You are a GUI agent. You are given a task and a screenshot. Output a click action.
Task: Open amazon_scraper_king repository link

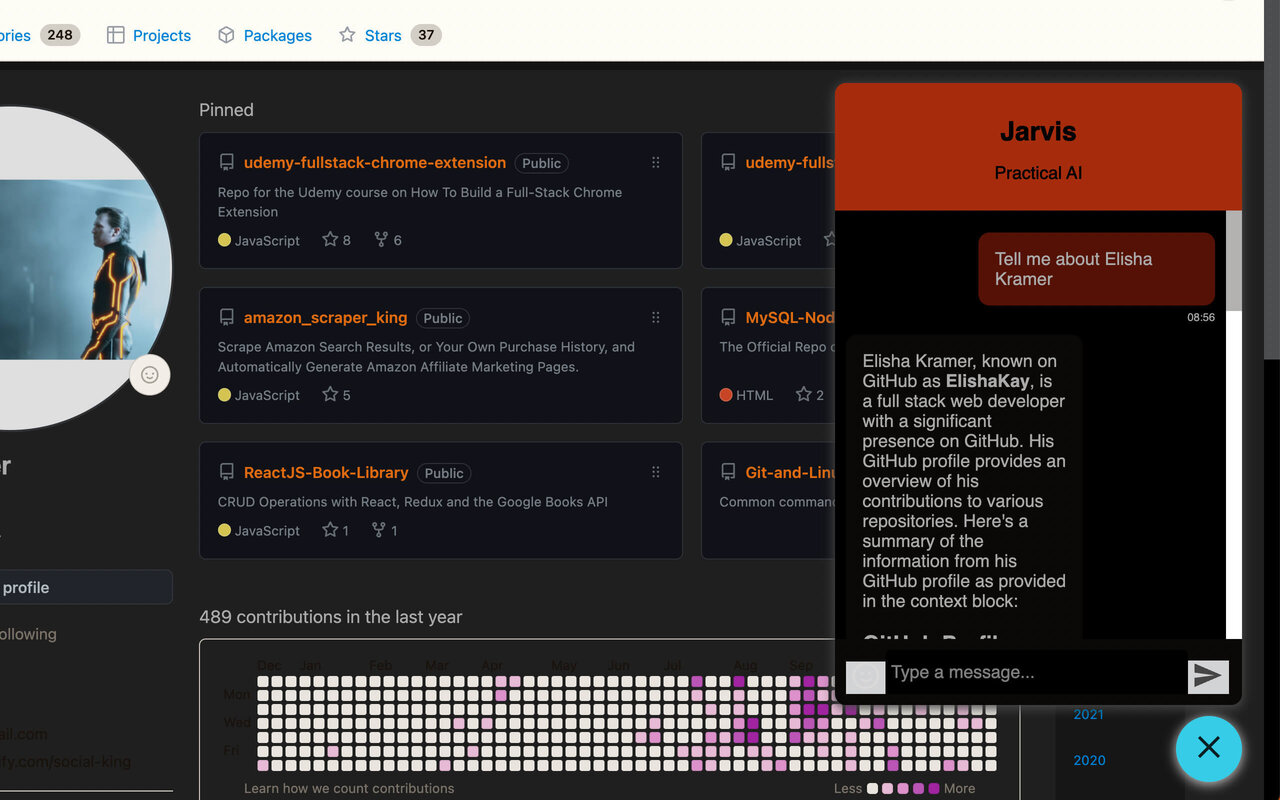coord(325,318)
